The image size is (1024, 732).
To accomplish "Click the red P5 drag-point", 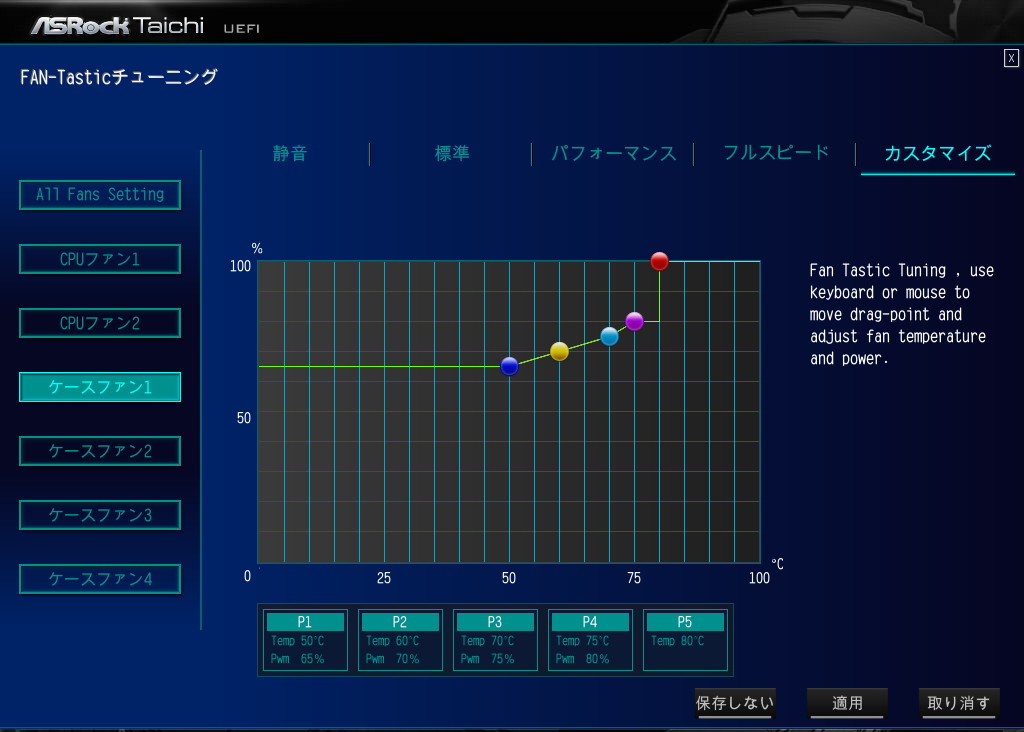I will point(659,261).
